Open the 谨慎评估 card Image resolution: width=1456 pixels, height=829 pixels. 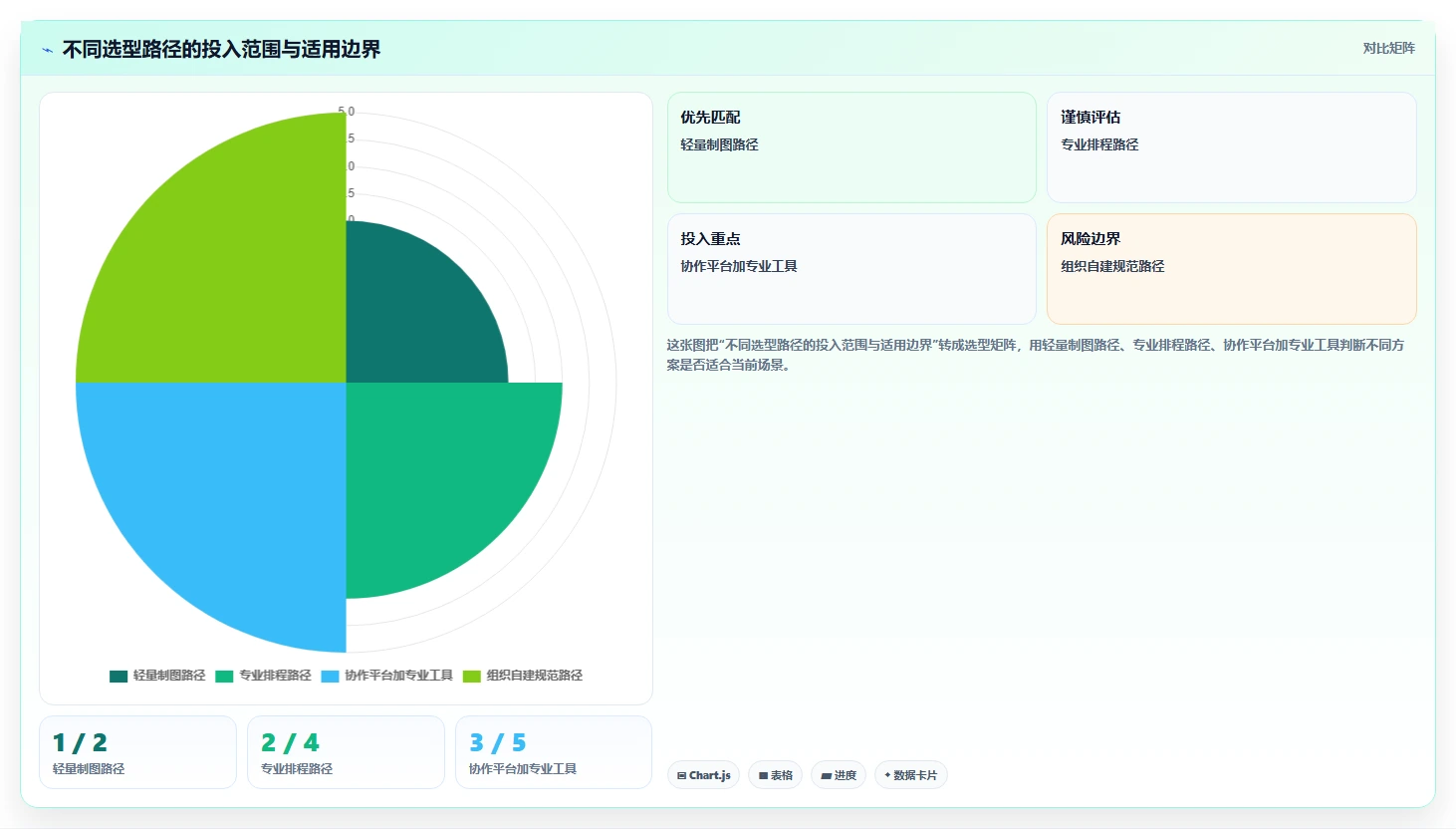pos(1232,147)
